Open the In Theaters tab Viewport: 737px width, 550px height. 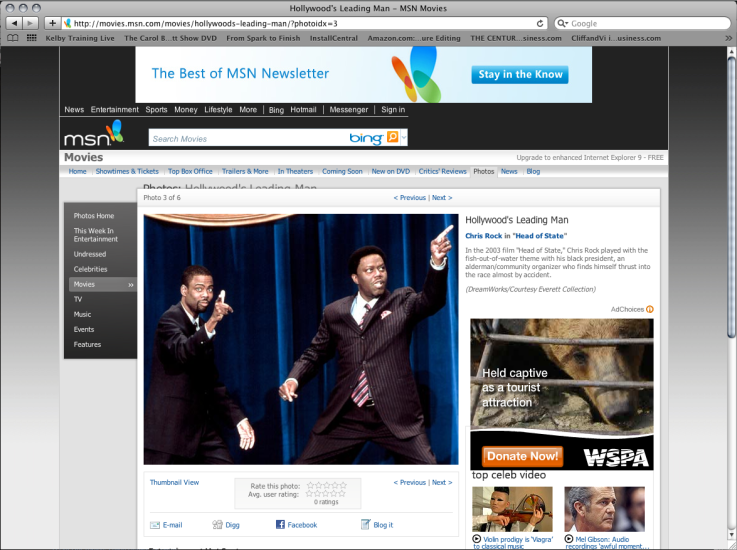coord(295,172)
